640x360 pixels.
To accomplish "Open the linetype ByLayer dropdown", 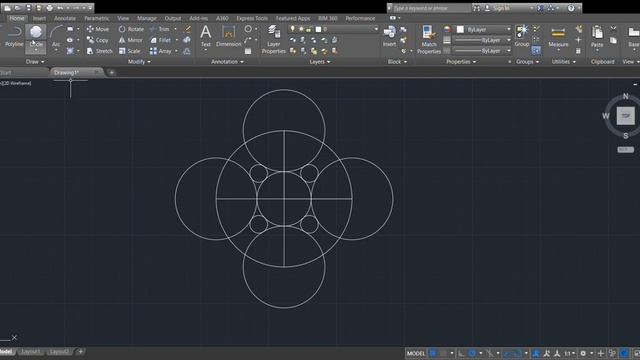I will (x=483, y=51).
